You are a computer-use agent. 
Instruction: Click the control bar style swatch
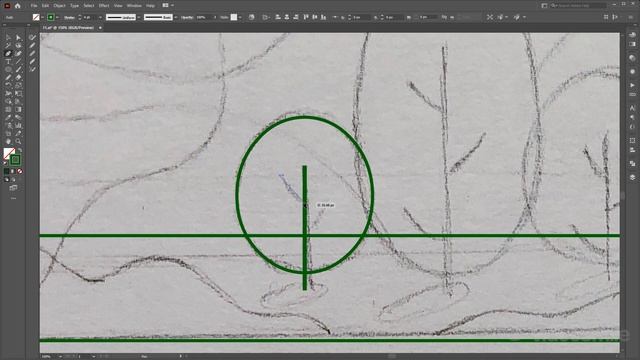pyautogui.click(x=234, y=17)
